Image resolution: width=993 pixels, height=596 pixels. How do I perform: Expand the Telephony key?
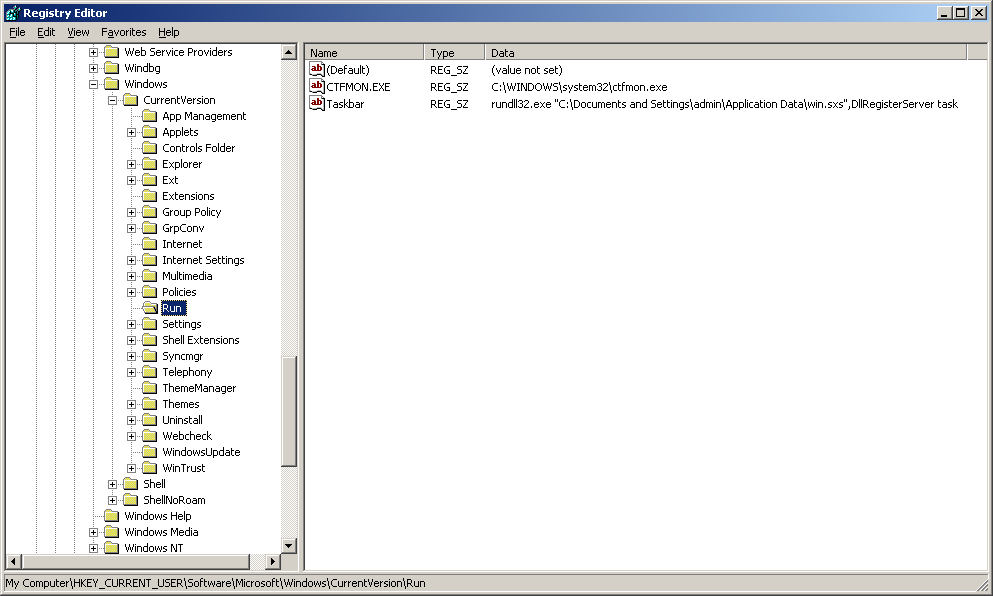tap(131, 372)
